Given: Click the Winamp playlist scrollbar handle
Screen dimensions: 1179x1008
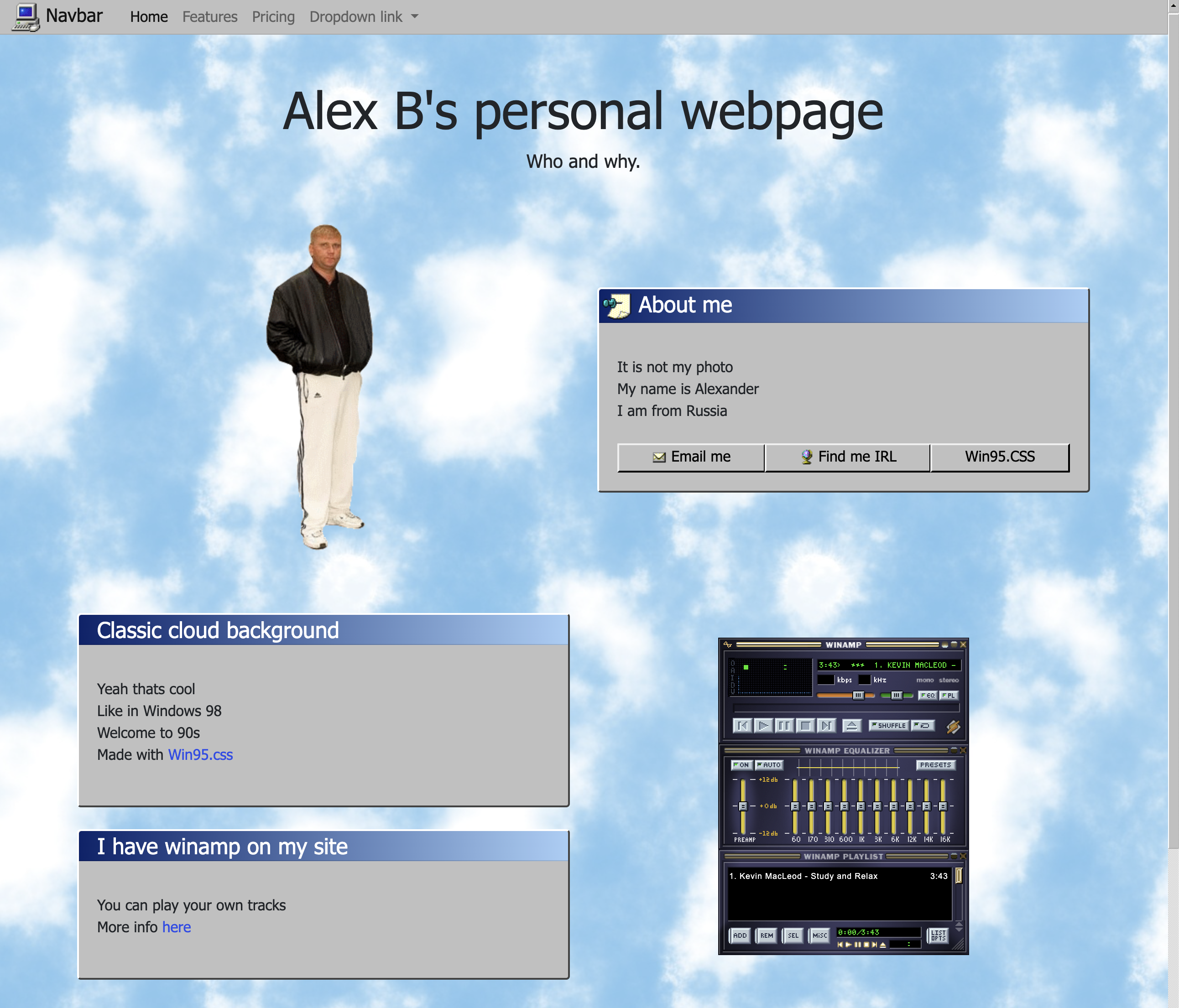Looking at the screenshot, I should [x=959, y=876].
